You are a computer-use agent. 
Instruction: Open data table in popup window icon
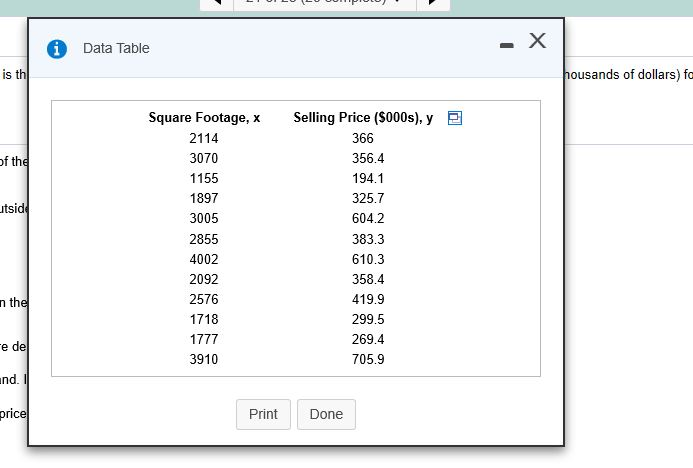455,118
